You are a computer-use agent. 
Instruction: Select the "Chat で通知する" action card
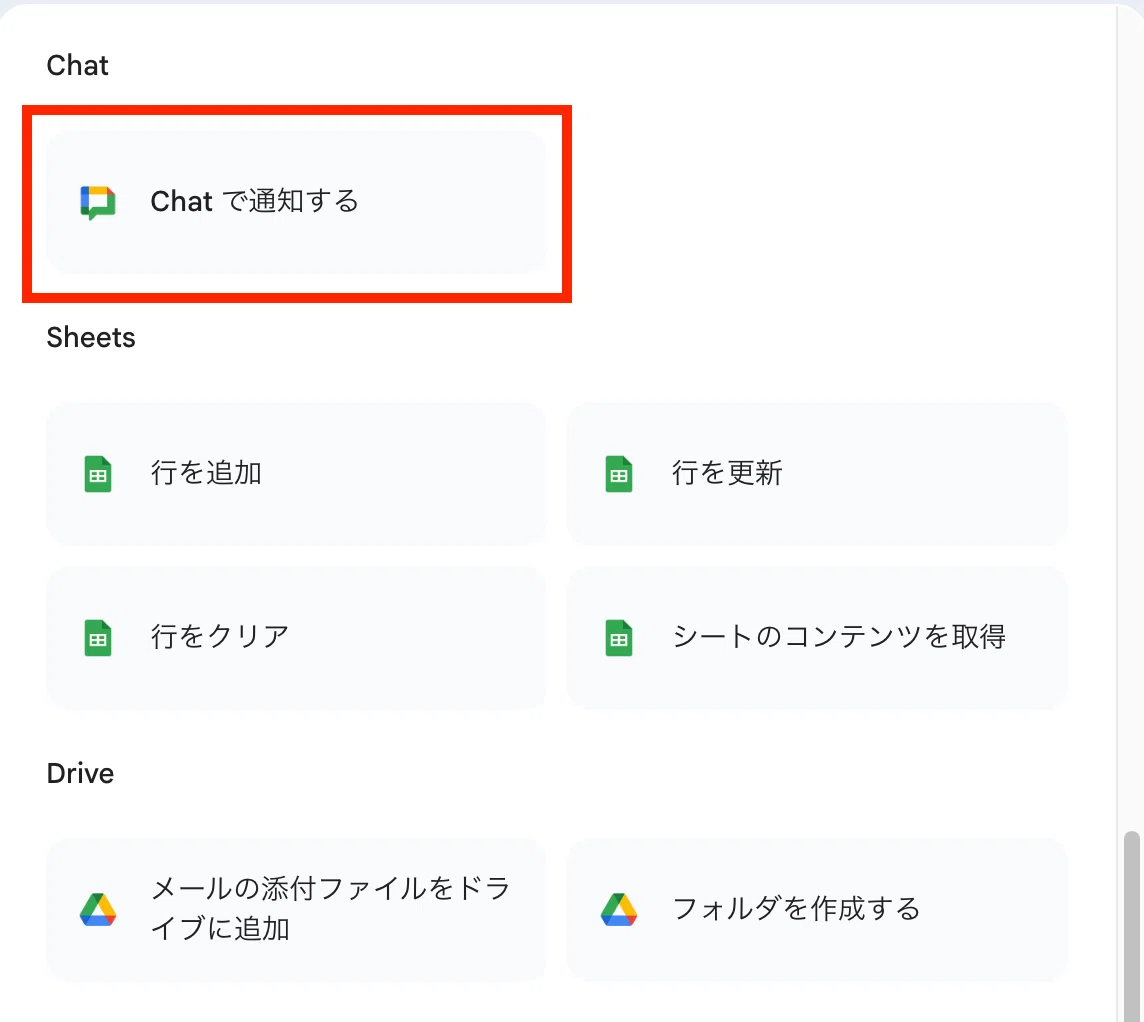(296, 202)
